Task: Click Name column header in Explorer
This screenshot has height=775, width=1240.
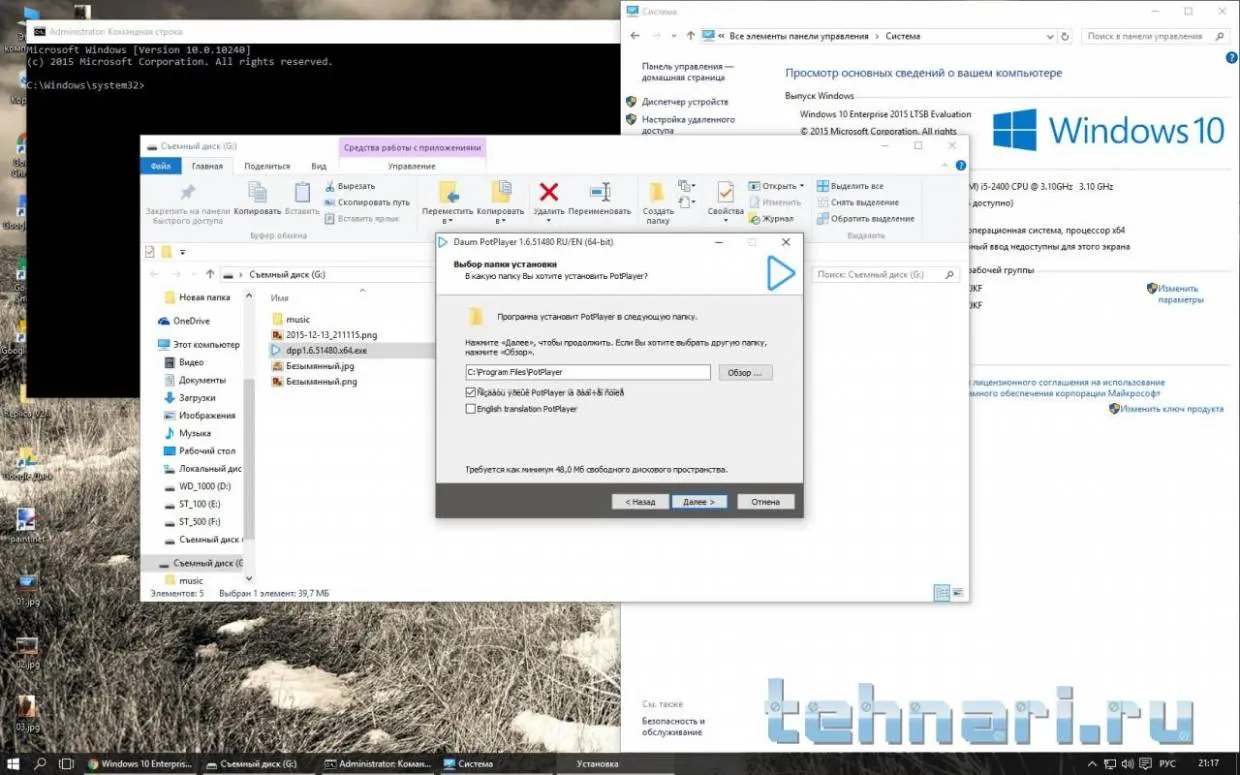Action: [280, 298]
